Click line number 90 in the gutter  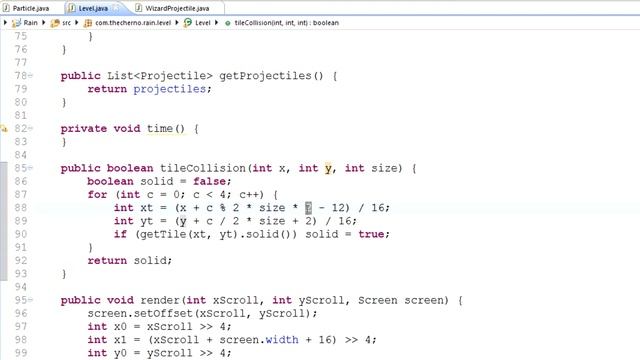[x=21, y=234]
